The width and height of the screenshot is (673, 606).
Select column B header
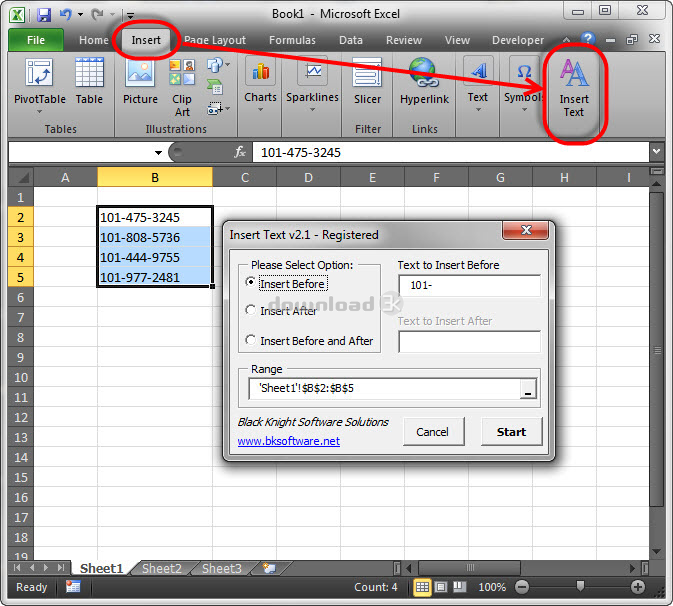(x=155, y=177)
